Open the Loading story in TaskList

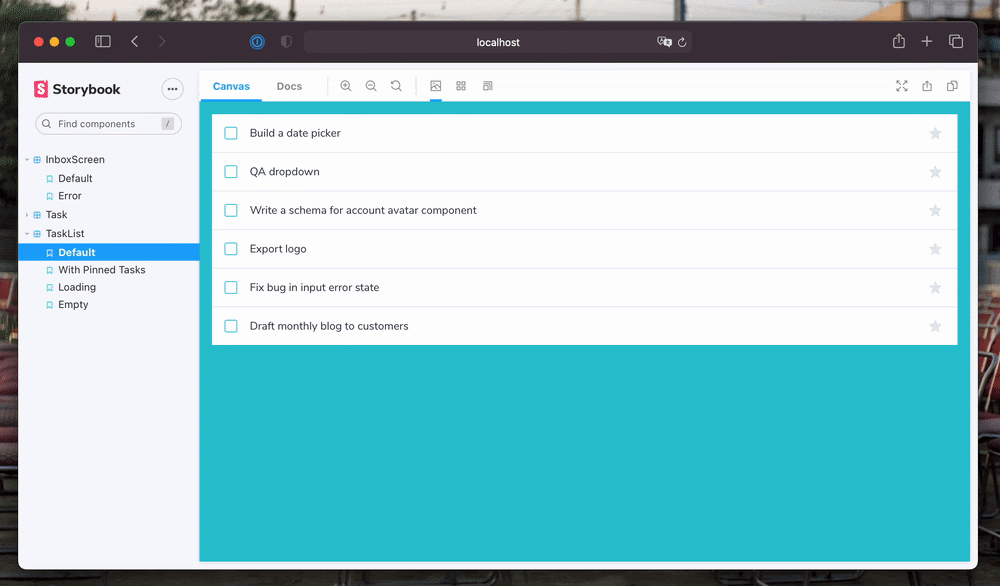(x=77, y=287)
